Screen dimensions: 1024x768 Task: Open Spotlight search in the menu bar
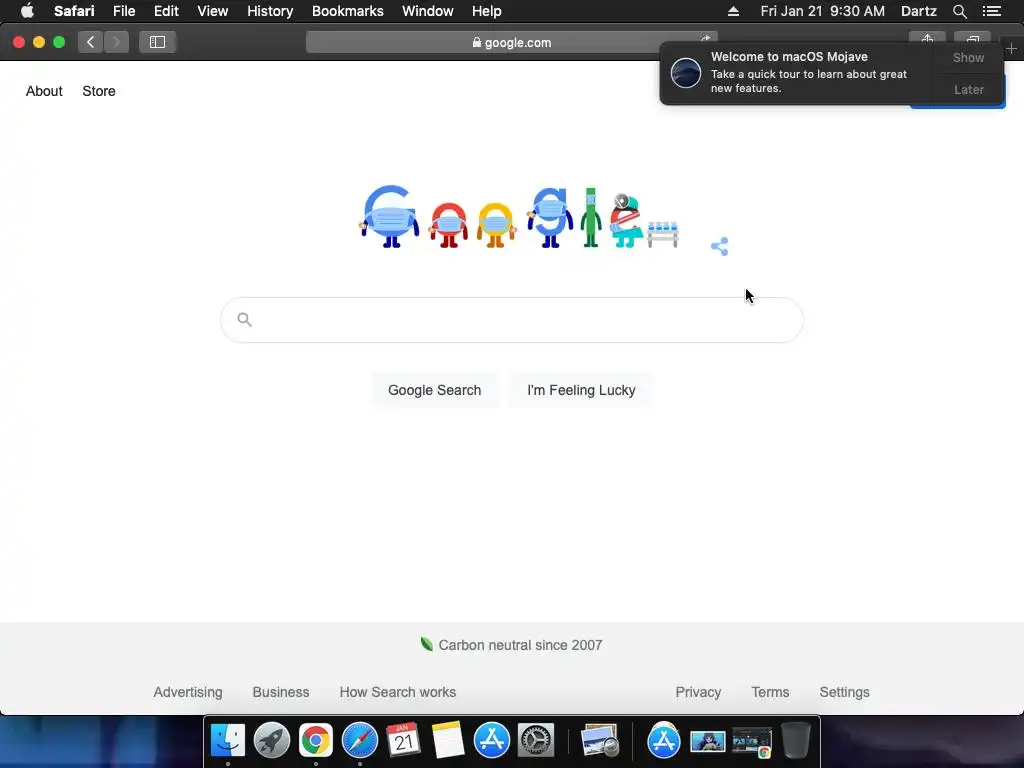click(959, 11)
